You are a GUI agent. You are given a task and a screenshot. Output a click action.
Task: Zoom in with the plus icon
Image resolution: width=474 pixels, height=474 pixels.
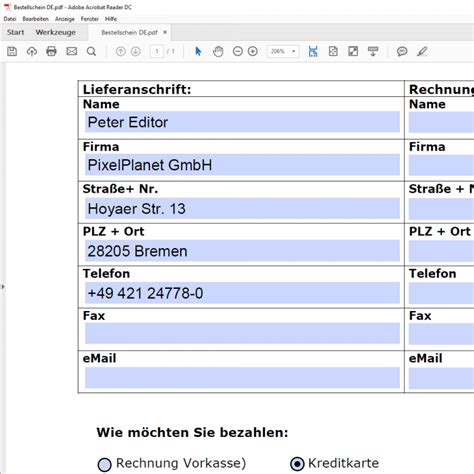coord(253,51)
